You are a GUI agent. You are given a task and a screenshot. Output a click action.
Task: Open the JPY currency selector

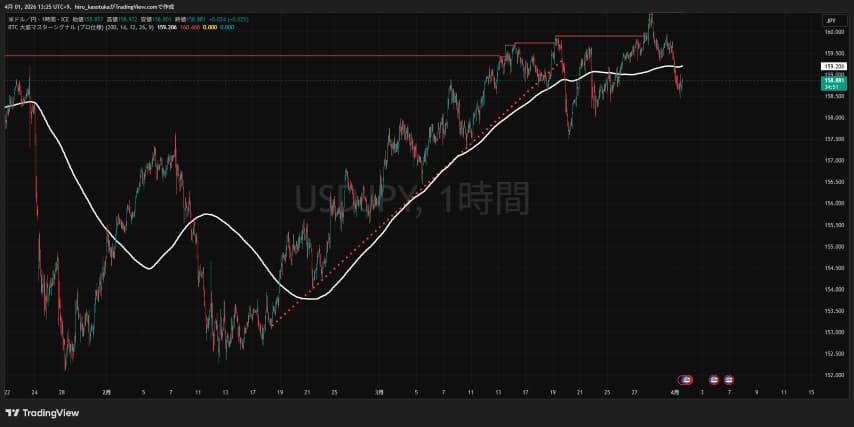tap(830, 20)
